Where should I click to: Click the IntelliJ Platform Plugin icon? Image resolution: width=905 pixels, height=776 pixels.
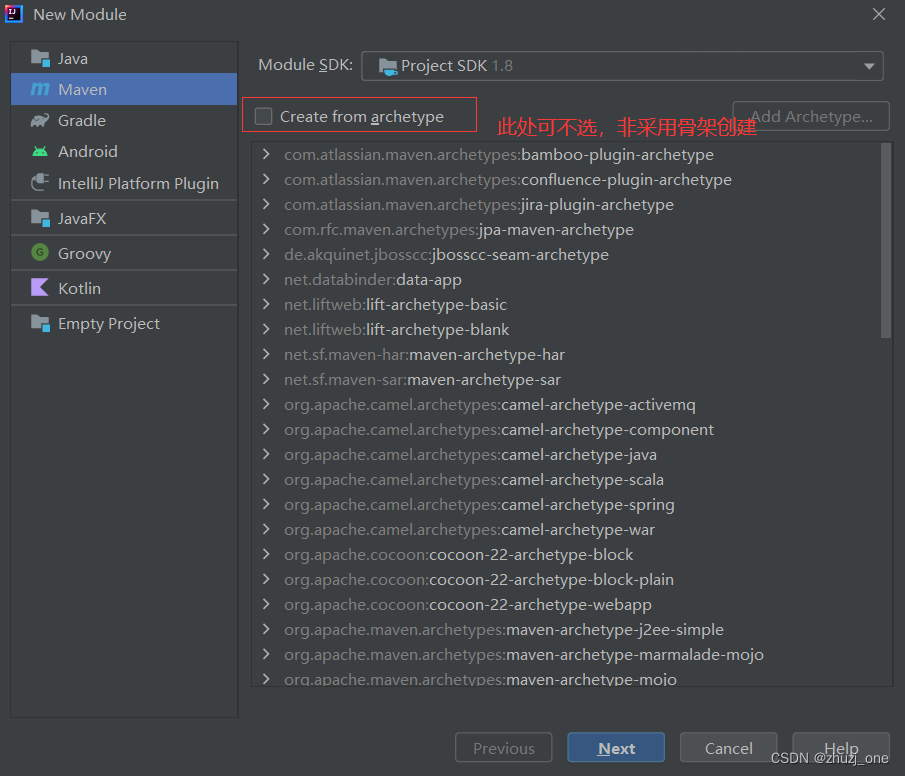pos(40,182)
